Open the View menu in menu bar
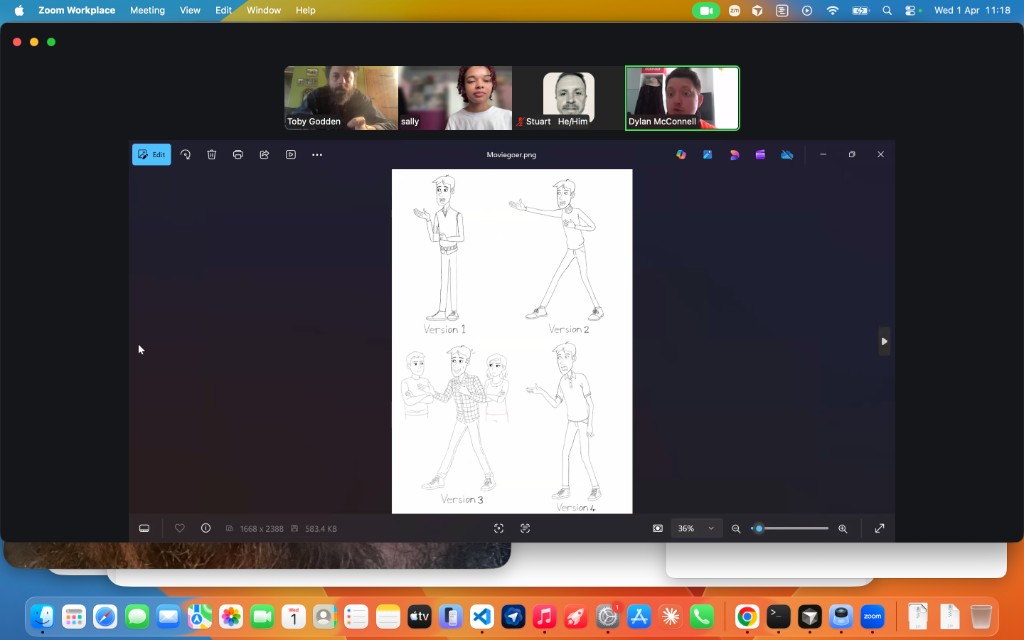This screenshot has width=1024, height=640. coord(190,10)
